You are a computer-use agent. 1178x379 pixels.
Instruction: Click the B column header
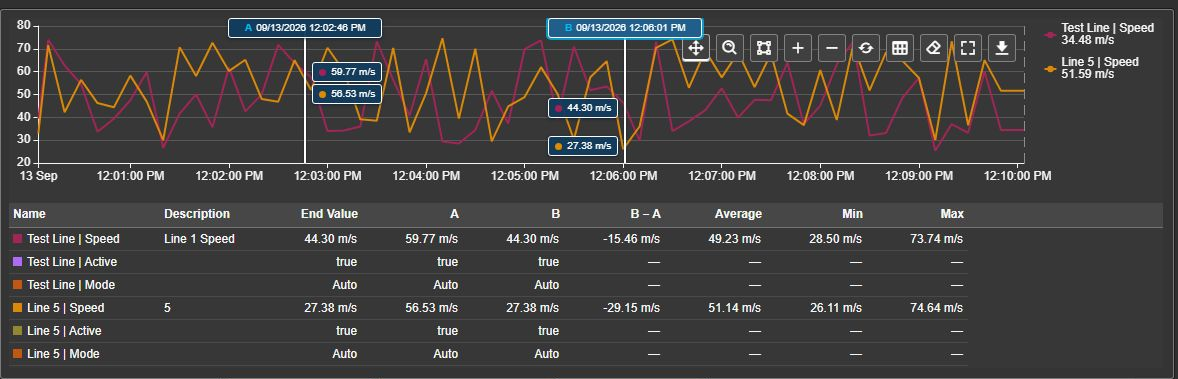click(556, 214)
